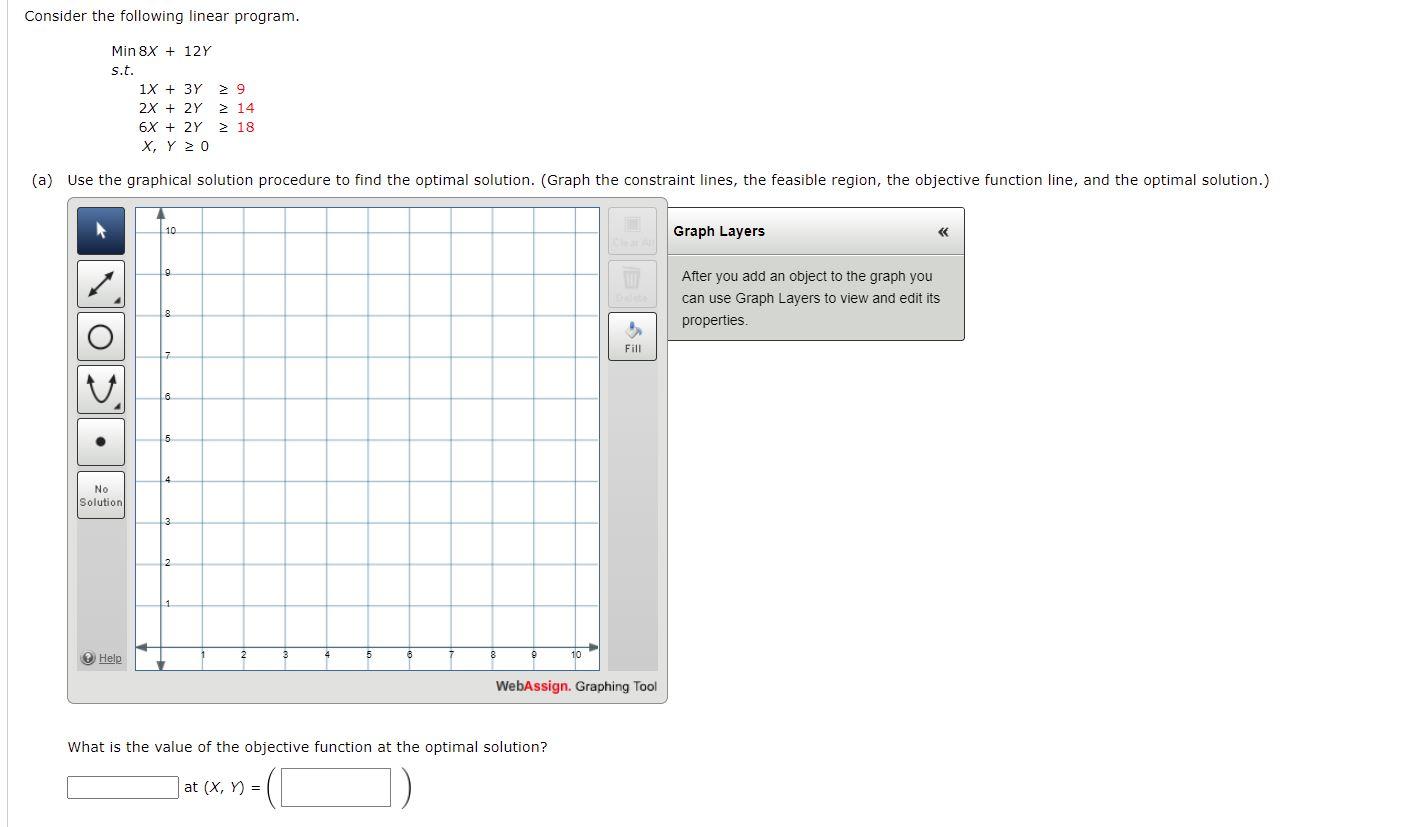Click inside the graphing canvas grid
This screenshot has width=1406, height=827.
[x=370, y=430]
